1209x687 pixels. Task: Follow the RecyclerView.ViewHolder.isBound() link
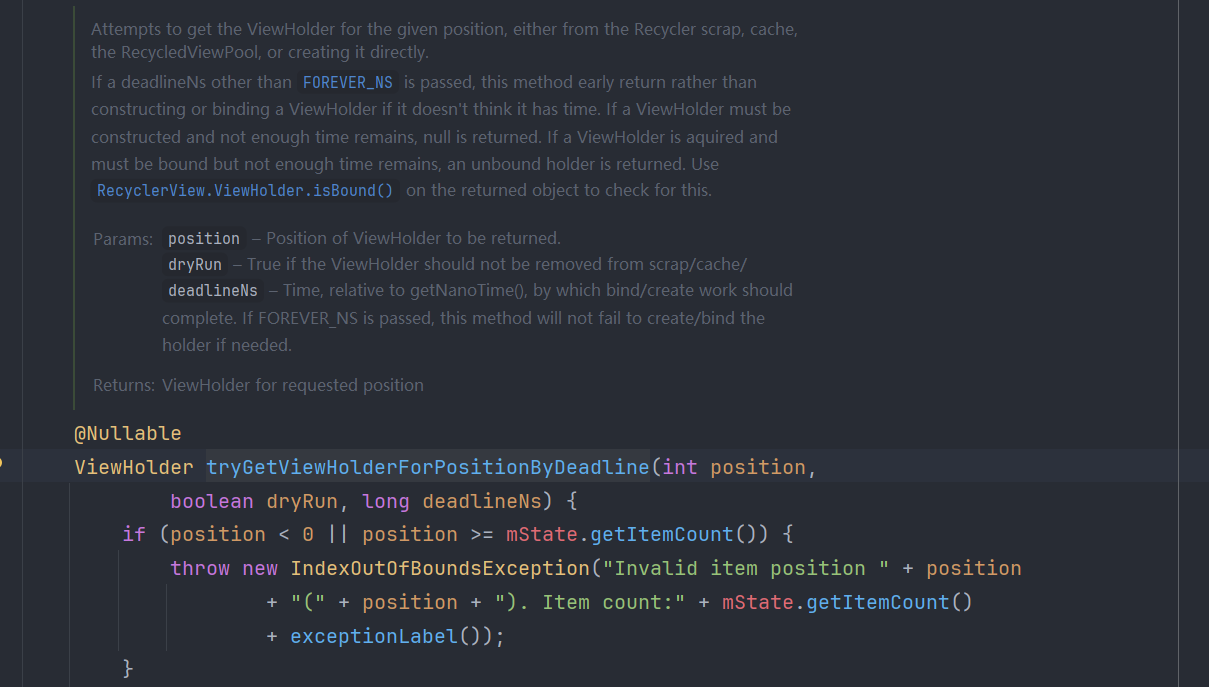pos(245,190)
